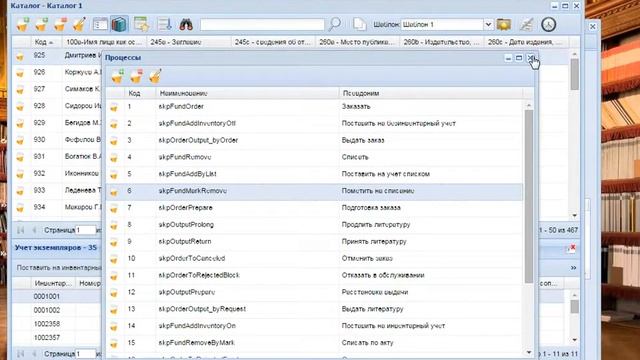Click Catalog column header 245a - Заглавие
The width and height of the screenshot is (640, 360).
coord(189,42)
